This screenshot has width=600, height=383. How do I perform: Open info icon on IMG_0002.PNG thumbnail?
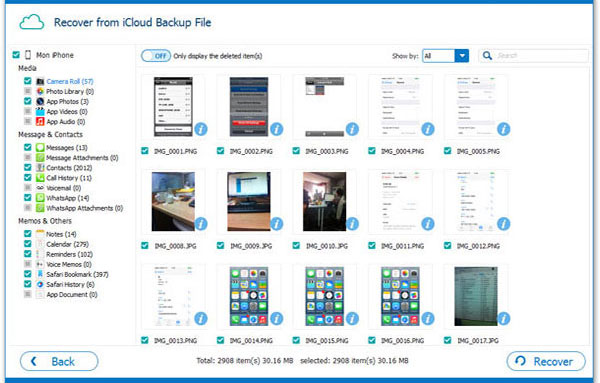[x=277, y=129]
